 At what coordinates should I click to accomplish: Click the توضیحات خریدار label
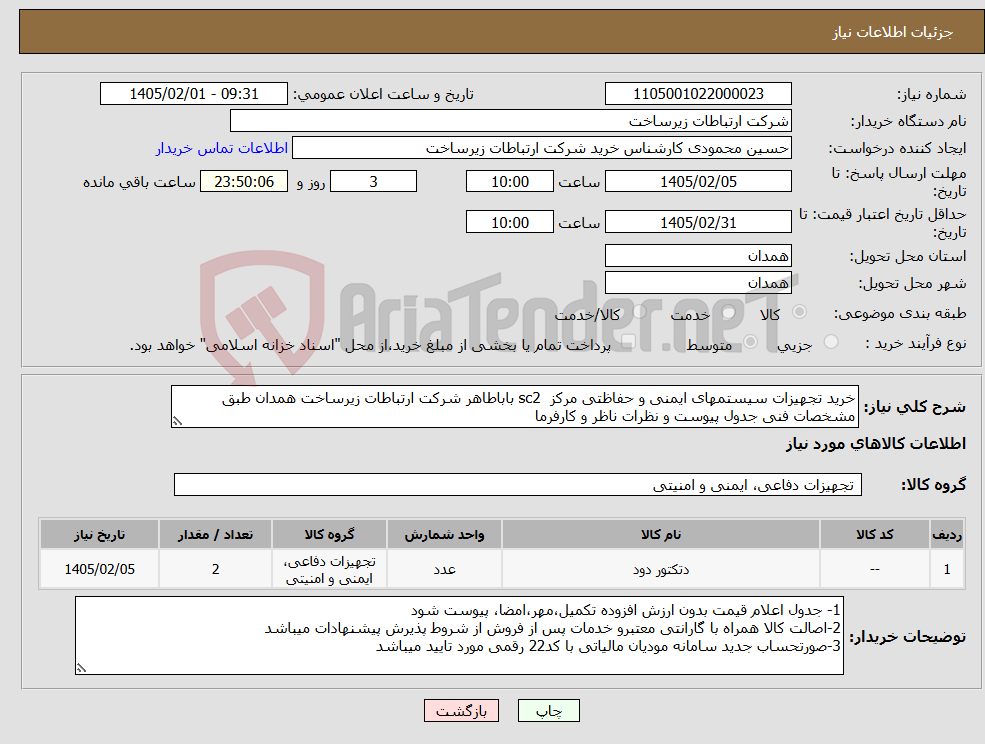point(908,637)
